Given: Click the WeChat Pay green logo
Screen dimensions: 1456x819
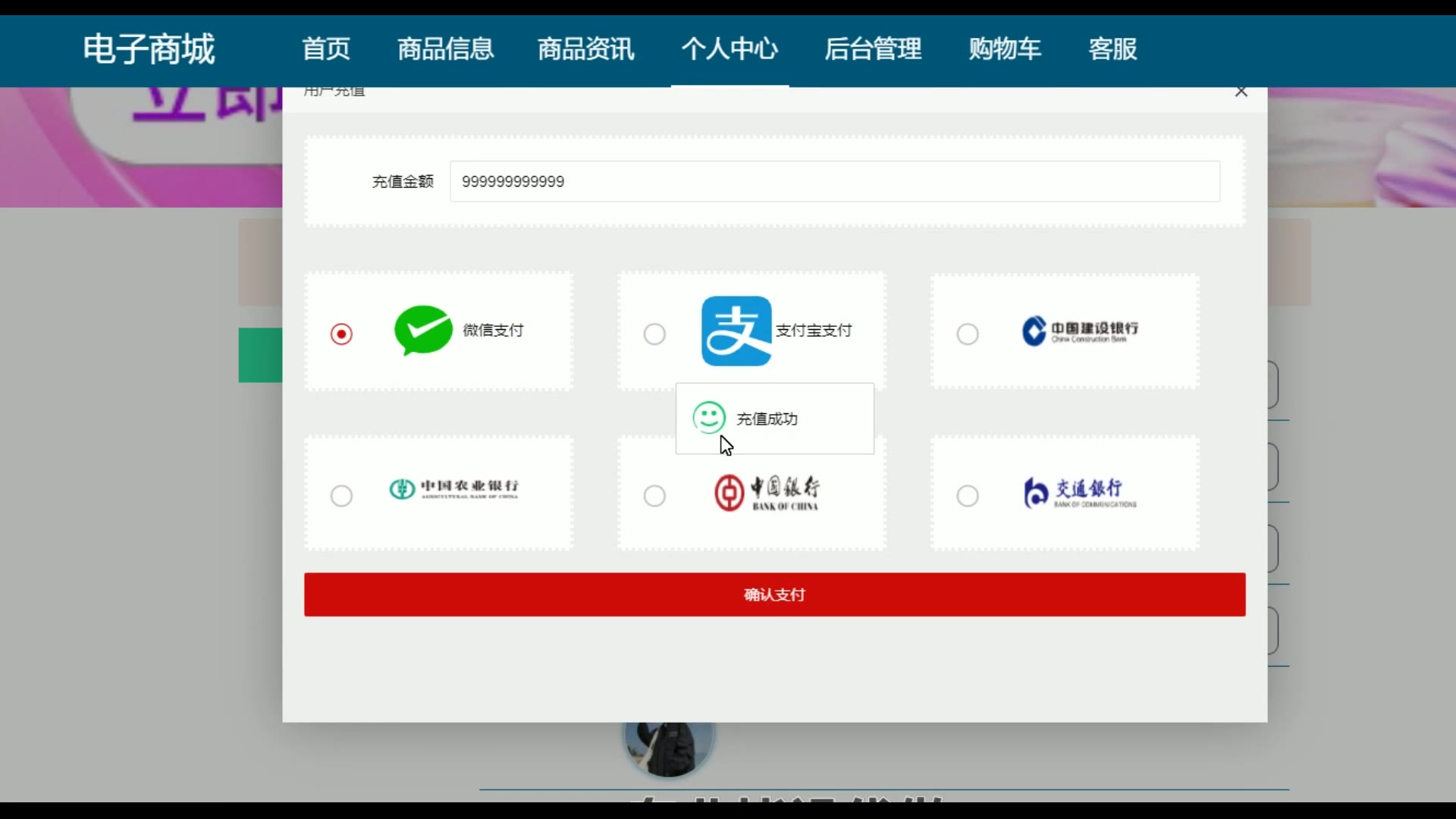Looking at the screenshot, I should [x=423, y=330].
